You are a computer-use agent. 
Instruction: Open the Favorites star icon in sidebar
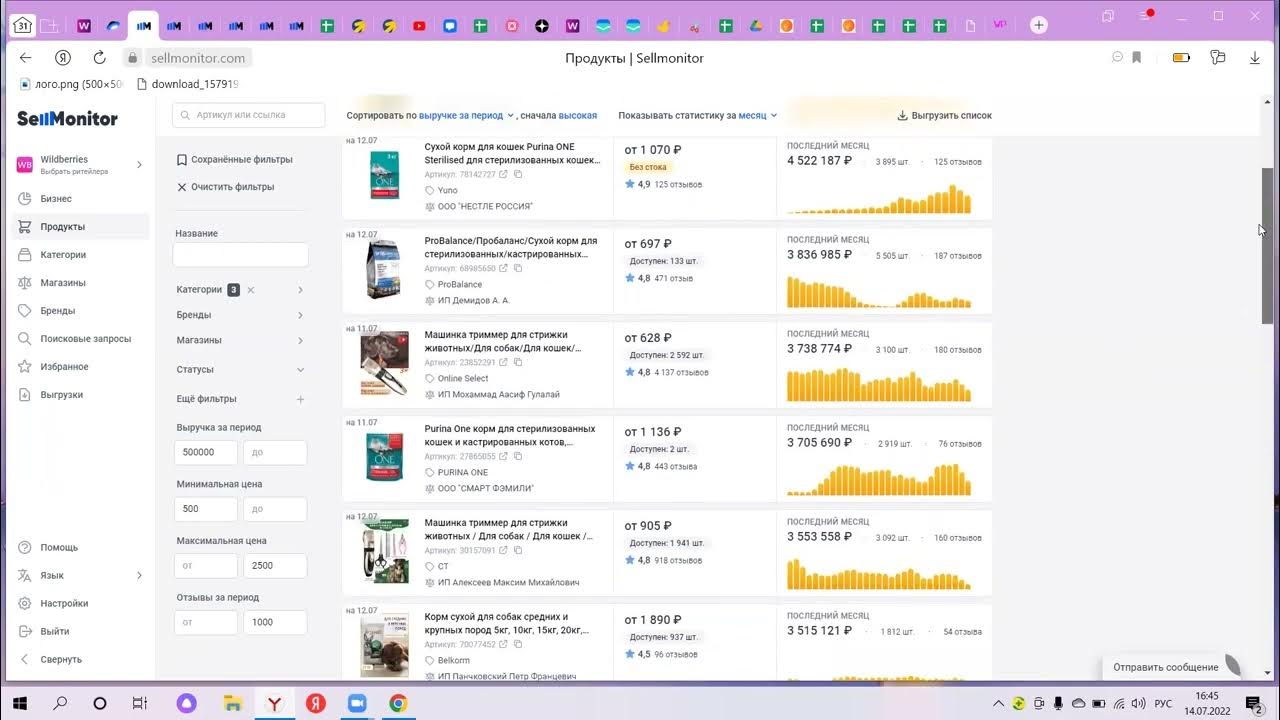pyautogui.click(x=24, y=366)
